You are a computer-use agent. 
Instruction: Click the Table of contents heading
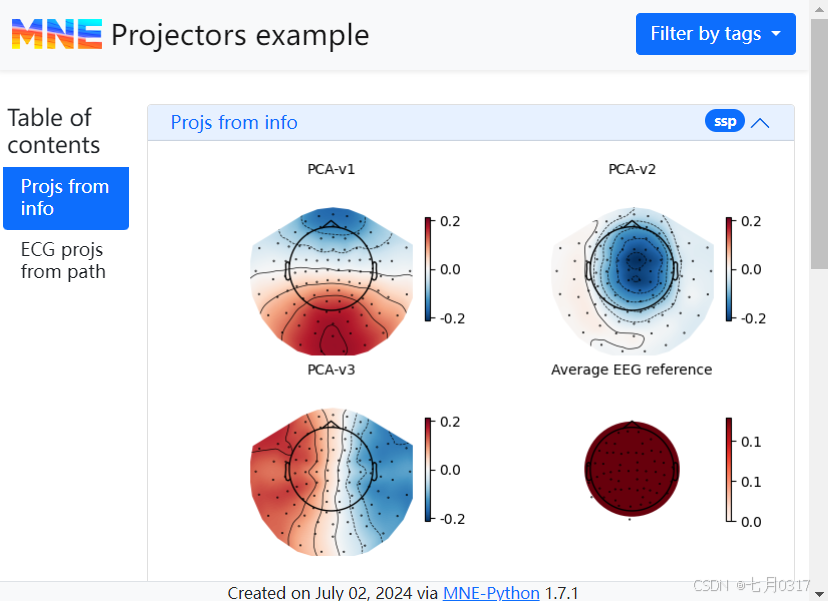point(54,131)
